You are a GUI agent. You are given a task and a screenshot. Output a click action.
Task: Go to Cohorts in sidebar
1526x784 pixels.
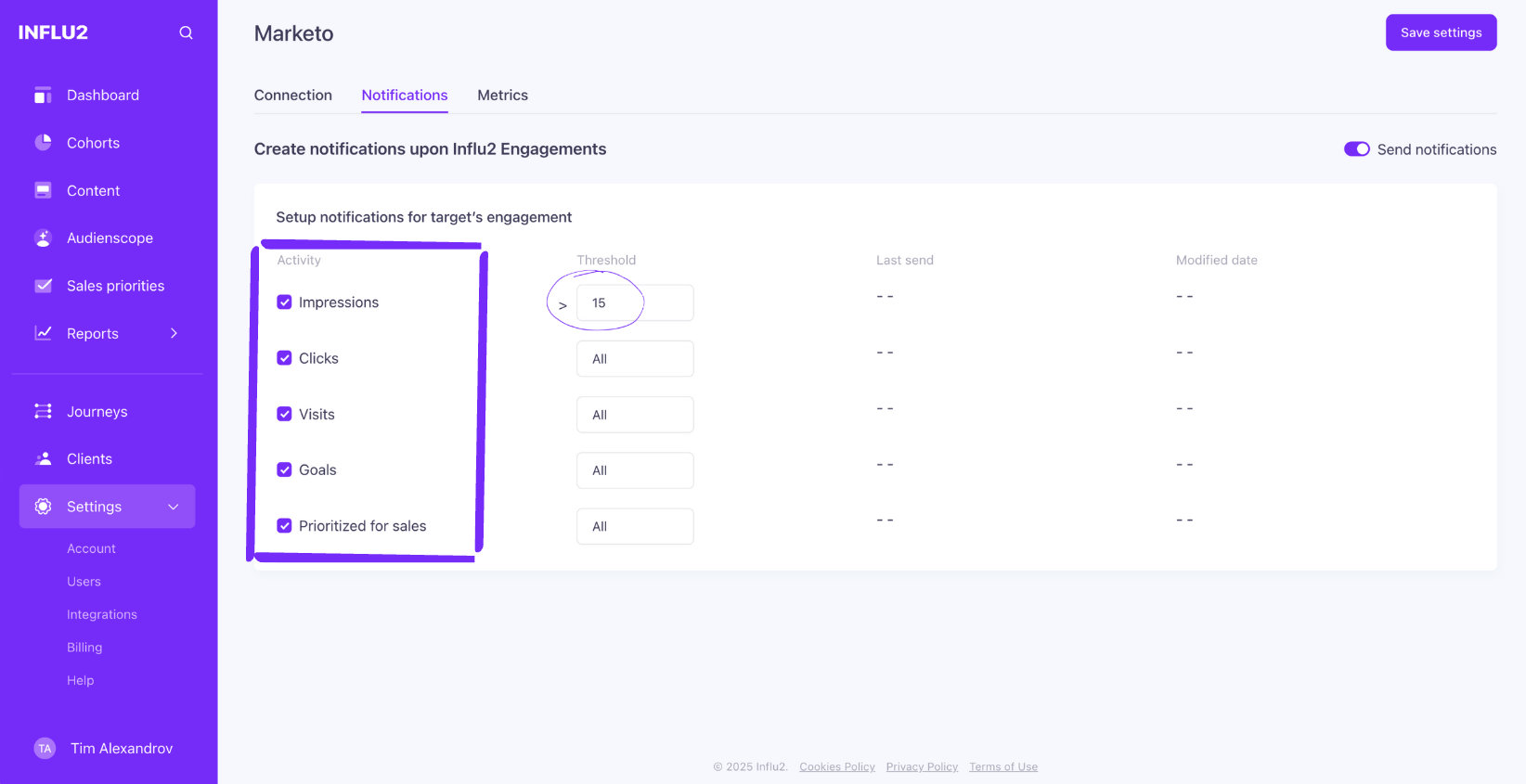93,143
